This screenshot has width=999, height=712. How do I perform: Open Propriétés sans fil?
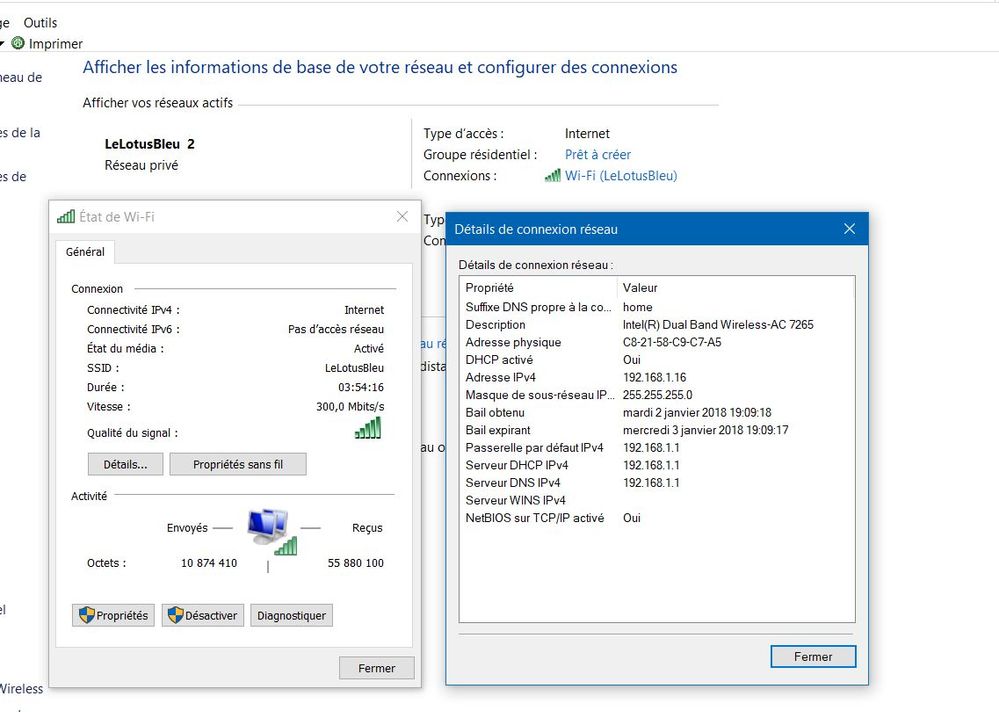[238, 465]
